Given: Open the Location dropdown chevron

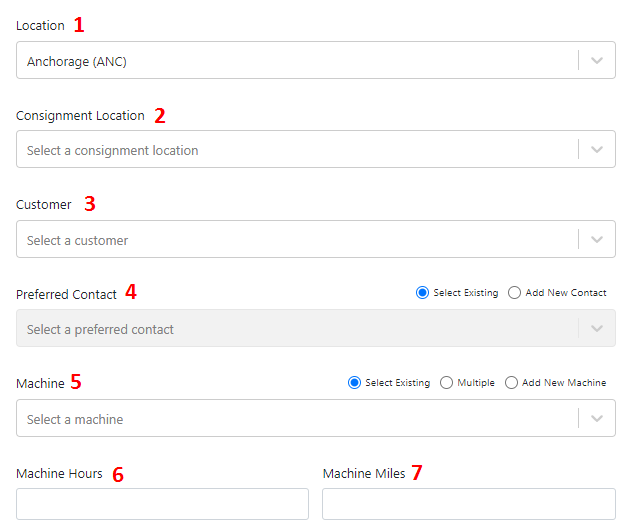Looking at the screenshot, I should click(597, 60).
